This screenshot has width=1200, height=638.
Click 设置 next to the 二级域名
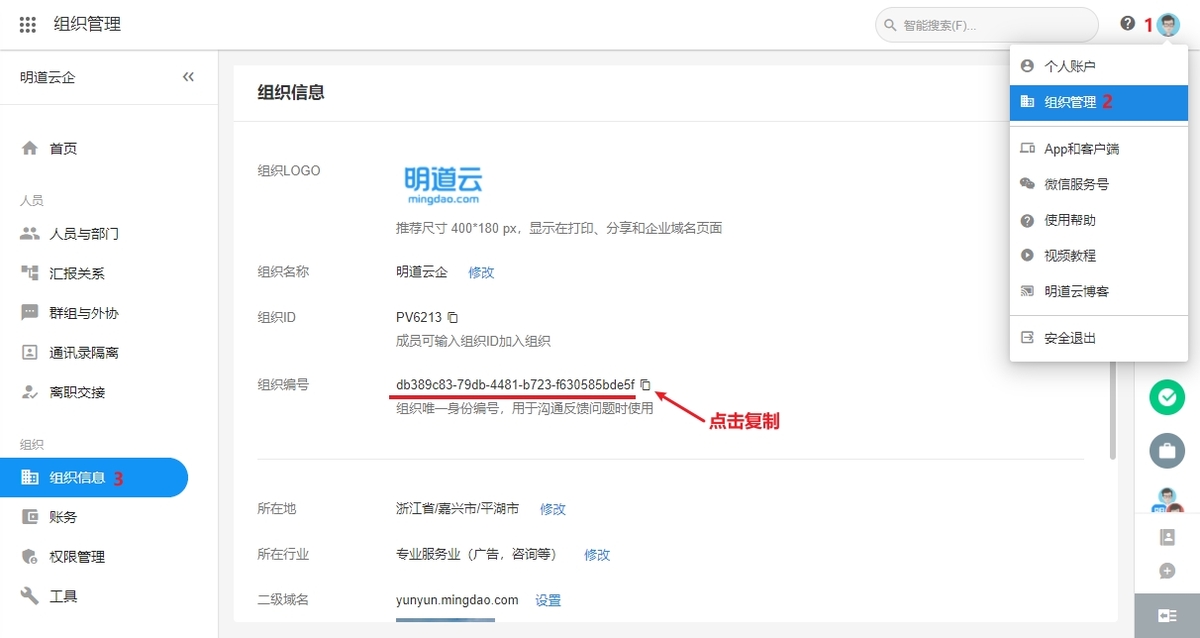point(548,601)
